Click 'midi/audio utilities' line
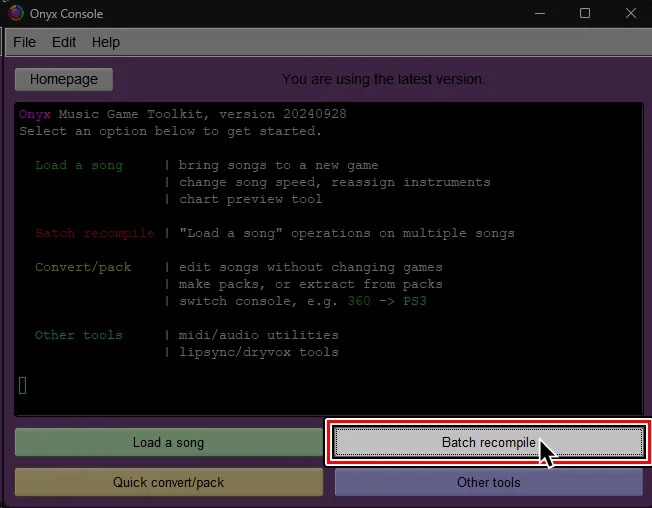The width and height of the screenshot is (652, 508). click(x=259, y=335)
